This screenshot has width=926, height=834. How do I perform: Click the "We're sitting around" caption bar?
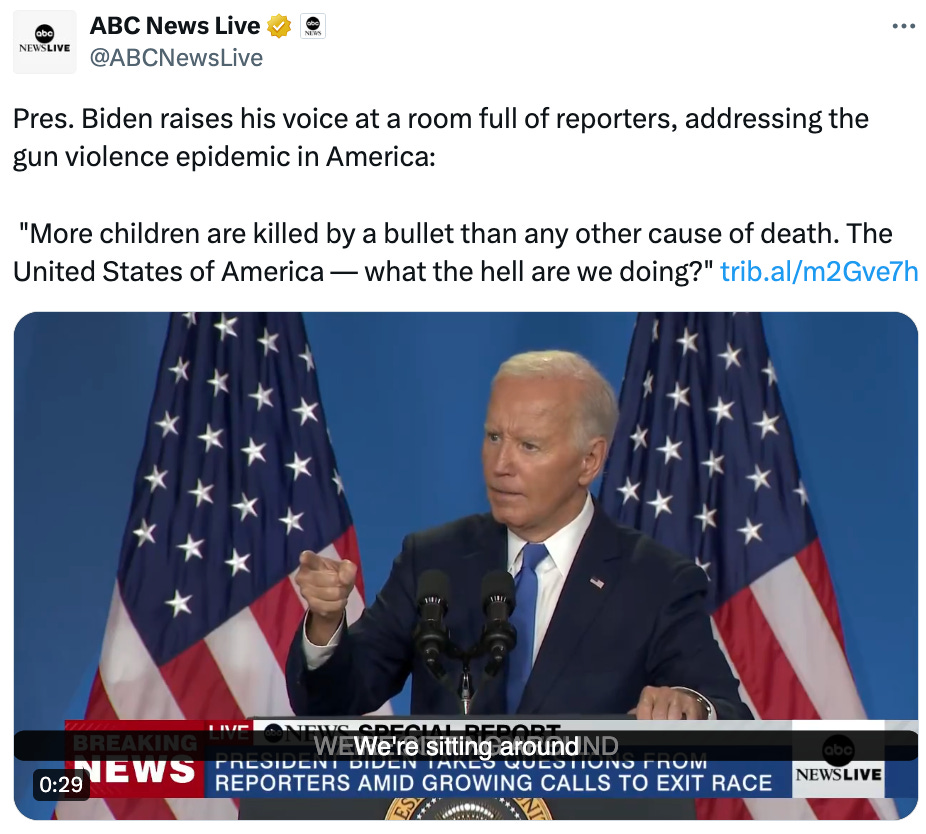tap(465, 746)
